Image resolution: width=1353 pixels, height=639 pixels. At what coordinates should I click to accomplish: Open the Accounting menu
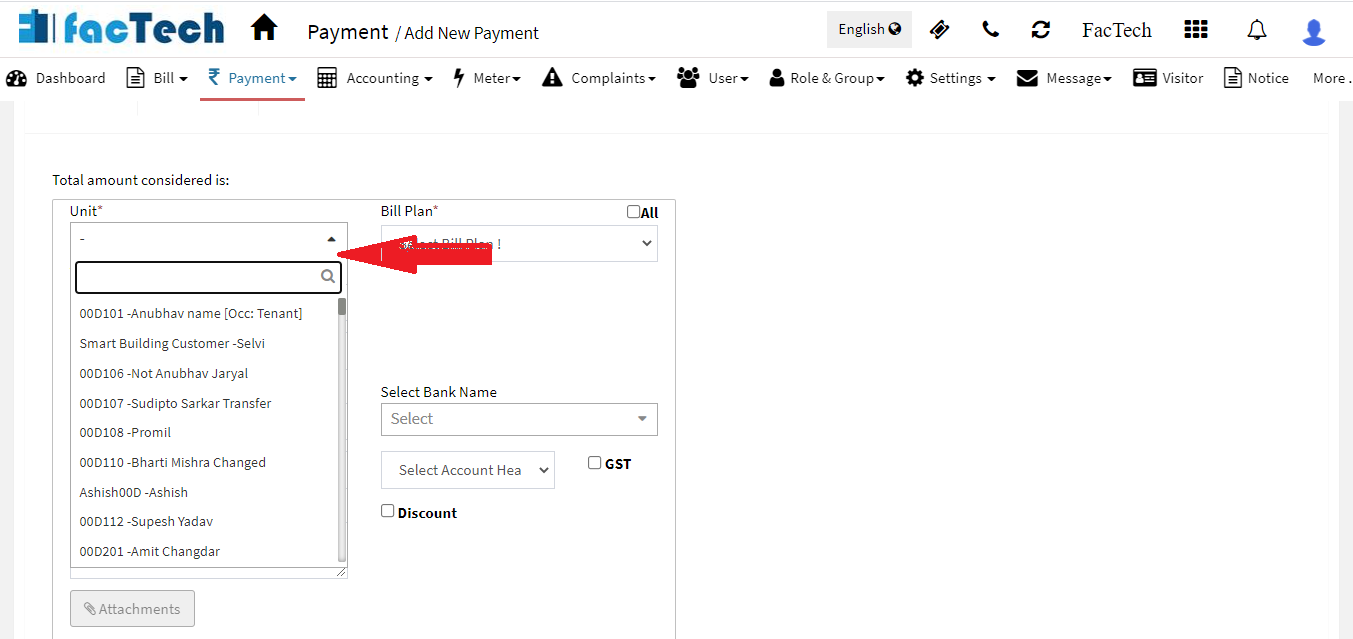point(375,78)
